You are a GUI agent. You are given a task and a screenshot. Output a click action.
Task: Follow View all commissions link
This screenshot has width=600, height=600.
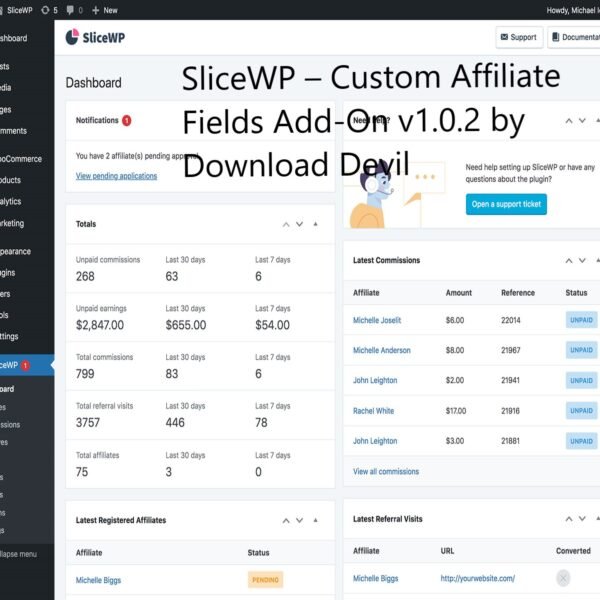coord(386,471)
